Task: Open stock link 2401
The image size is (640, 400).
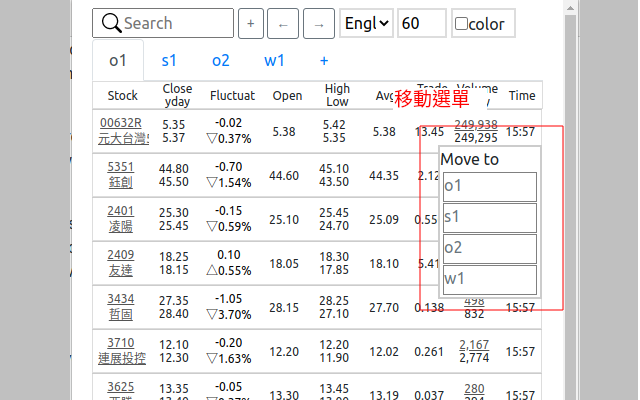Action: (x=121, y=211)
